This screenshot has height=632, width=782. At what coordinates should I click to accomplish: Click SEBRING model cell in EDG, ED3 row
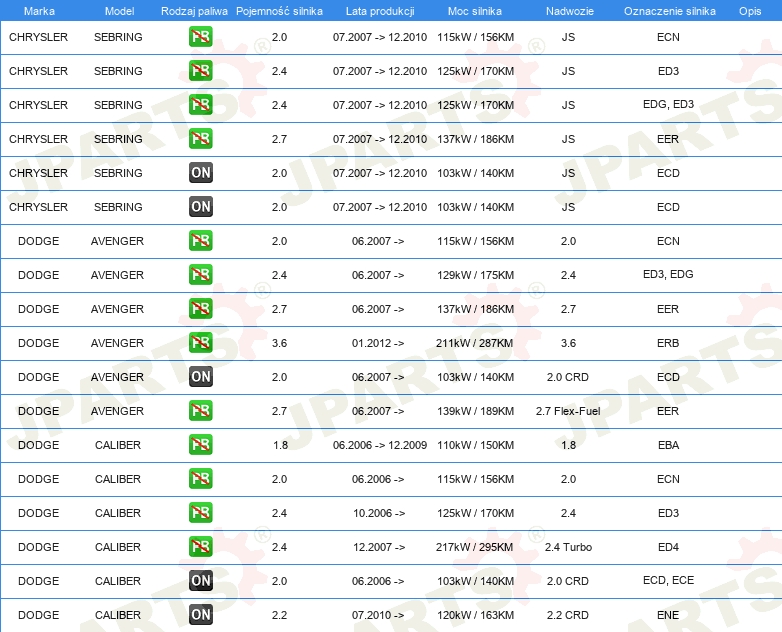[118, 105]
